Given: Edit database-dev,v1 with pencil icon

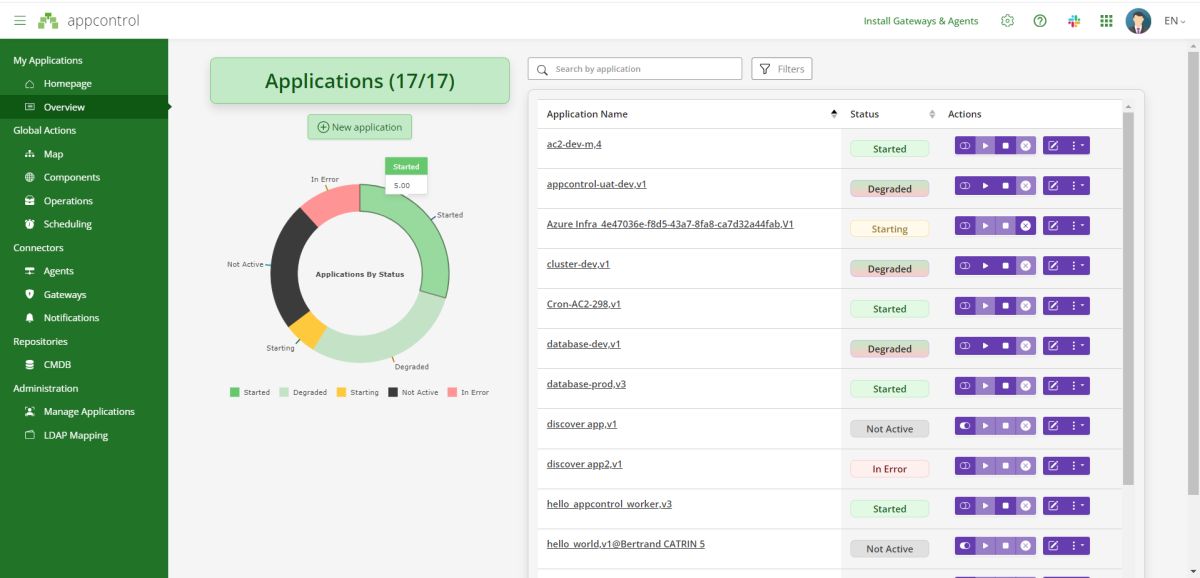Looking at the screenshot, I should tap(1053, 346).
